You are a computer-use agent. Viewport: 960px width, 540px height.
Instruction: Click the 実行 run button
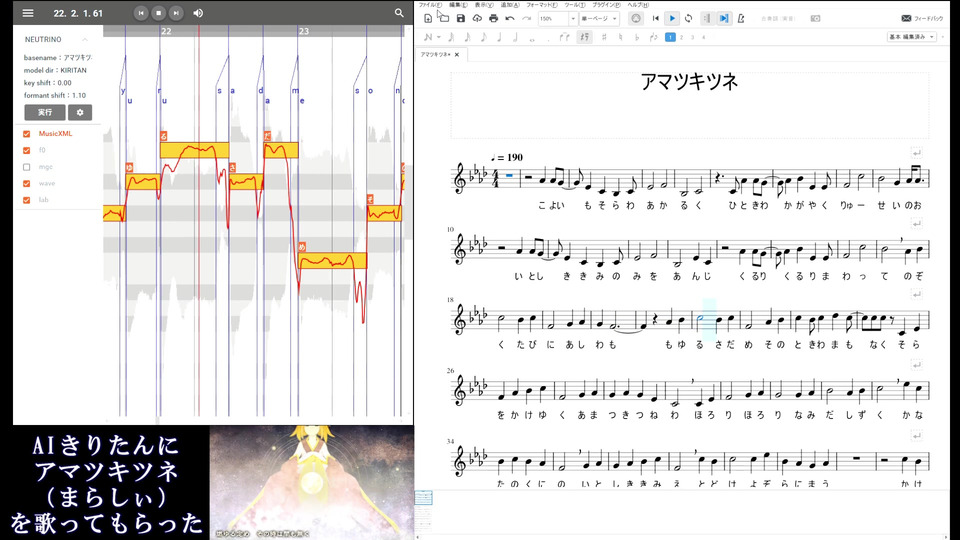[x=45, y=113]
